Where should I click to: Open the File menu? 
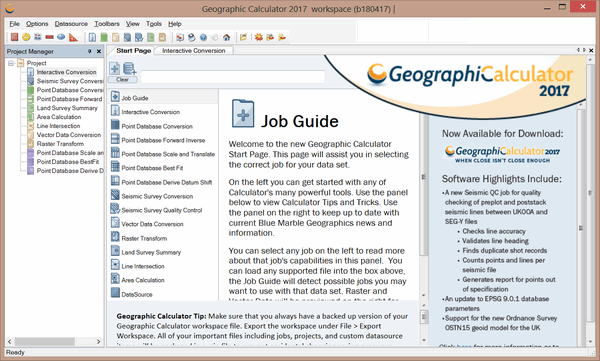14,24
